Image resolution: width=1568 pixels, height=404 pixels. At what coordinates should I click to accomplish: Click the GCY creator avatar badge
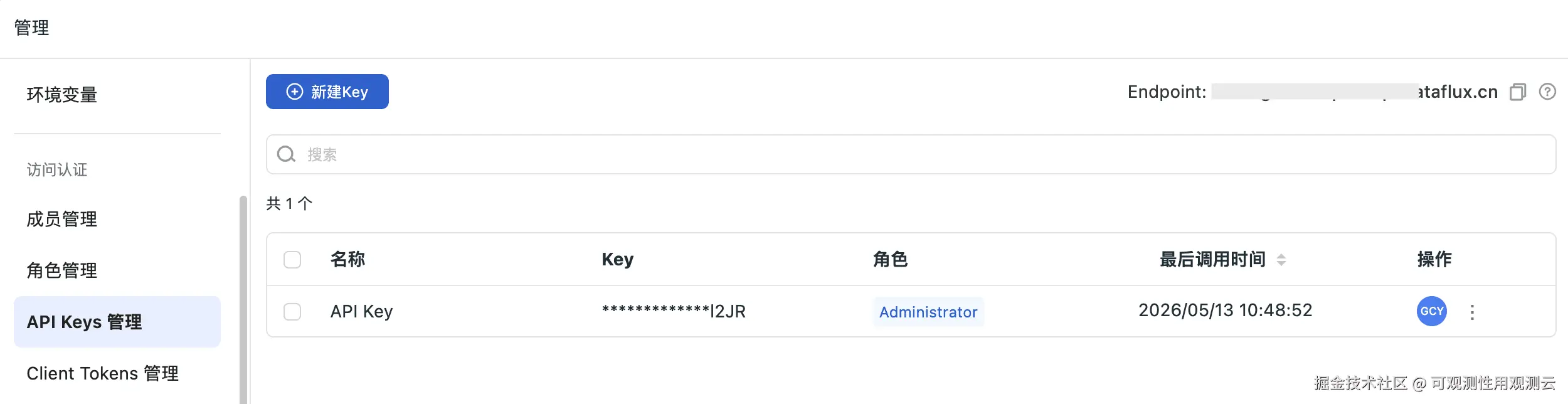[1432, 311]
